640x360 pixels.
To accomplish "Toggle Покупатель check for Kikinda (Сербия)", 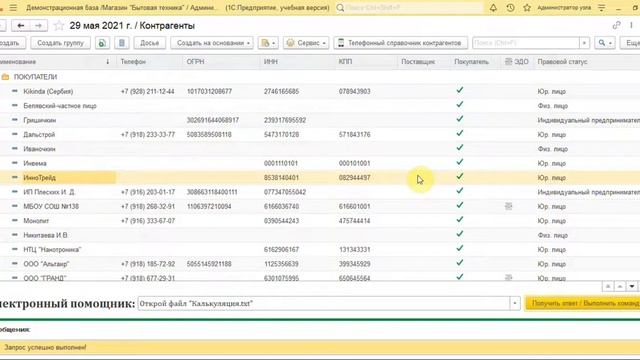I will [x=460, y=90].
